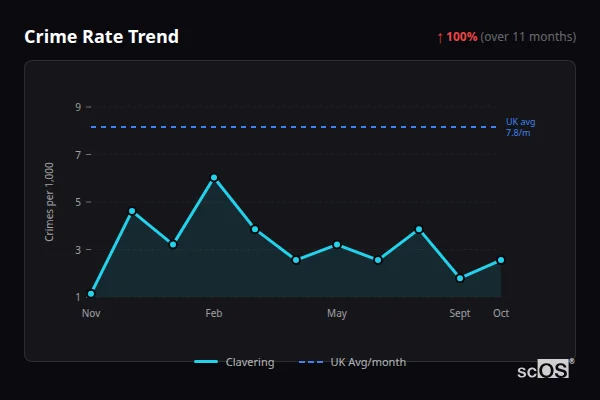Click the UK avg 7.8/m label
The width and height of the screenshot is (600, 400).
coord(520,127)
